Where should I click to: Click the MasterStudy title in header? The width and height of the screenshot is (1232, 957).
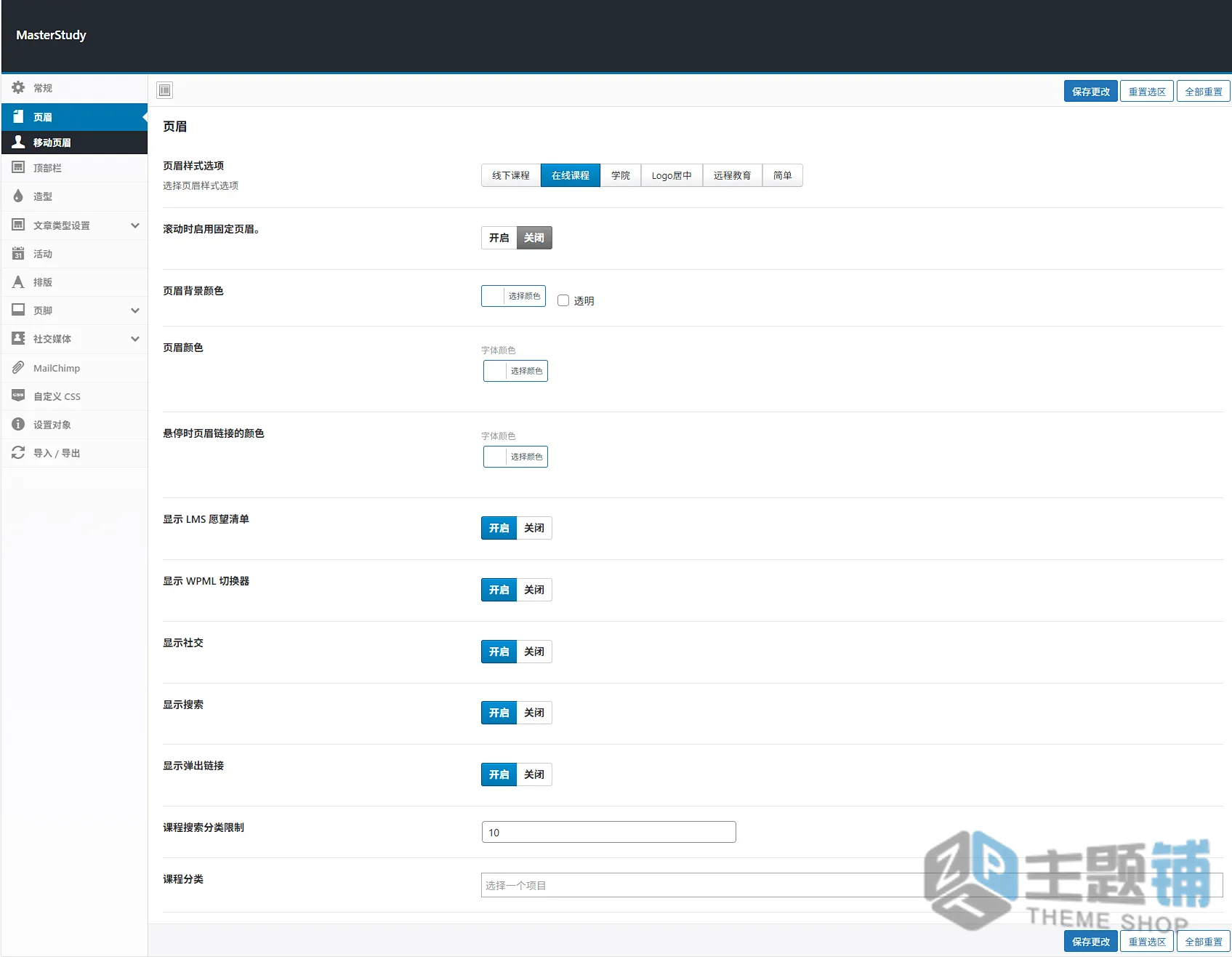[x=51, y=35]
